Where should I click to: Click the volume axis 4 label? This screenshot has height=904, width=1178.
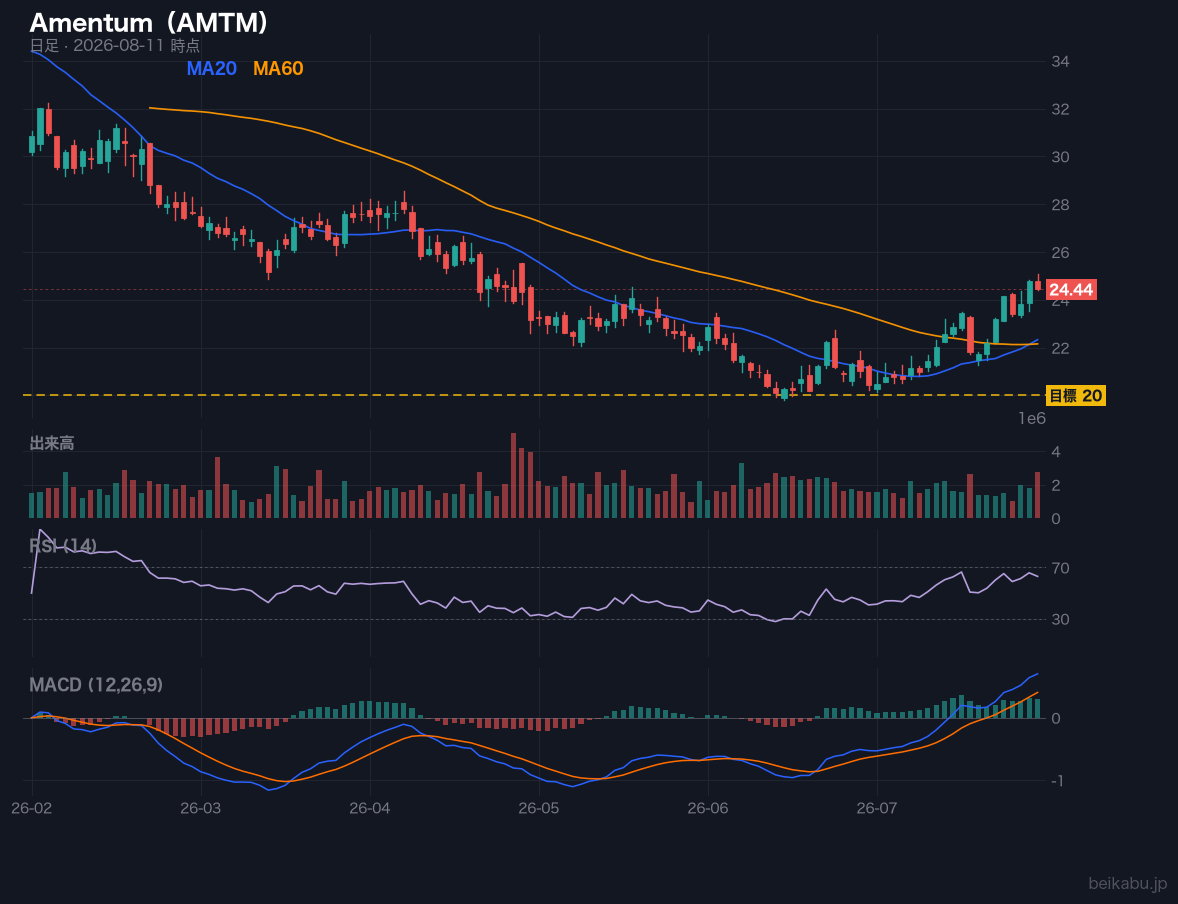(x=1056, y=452)
